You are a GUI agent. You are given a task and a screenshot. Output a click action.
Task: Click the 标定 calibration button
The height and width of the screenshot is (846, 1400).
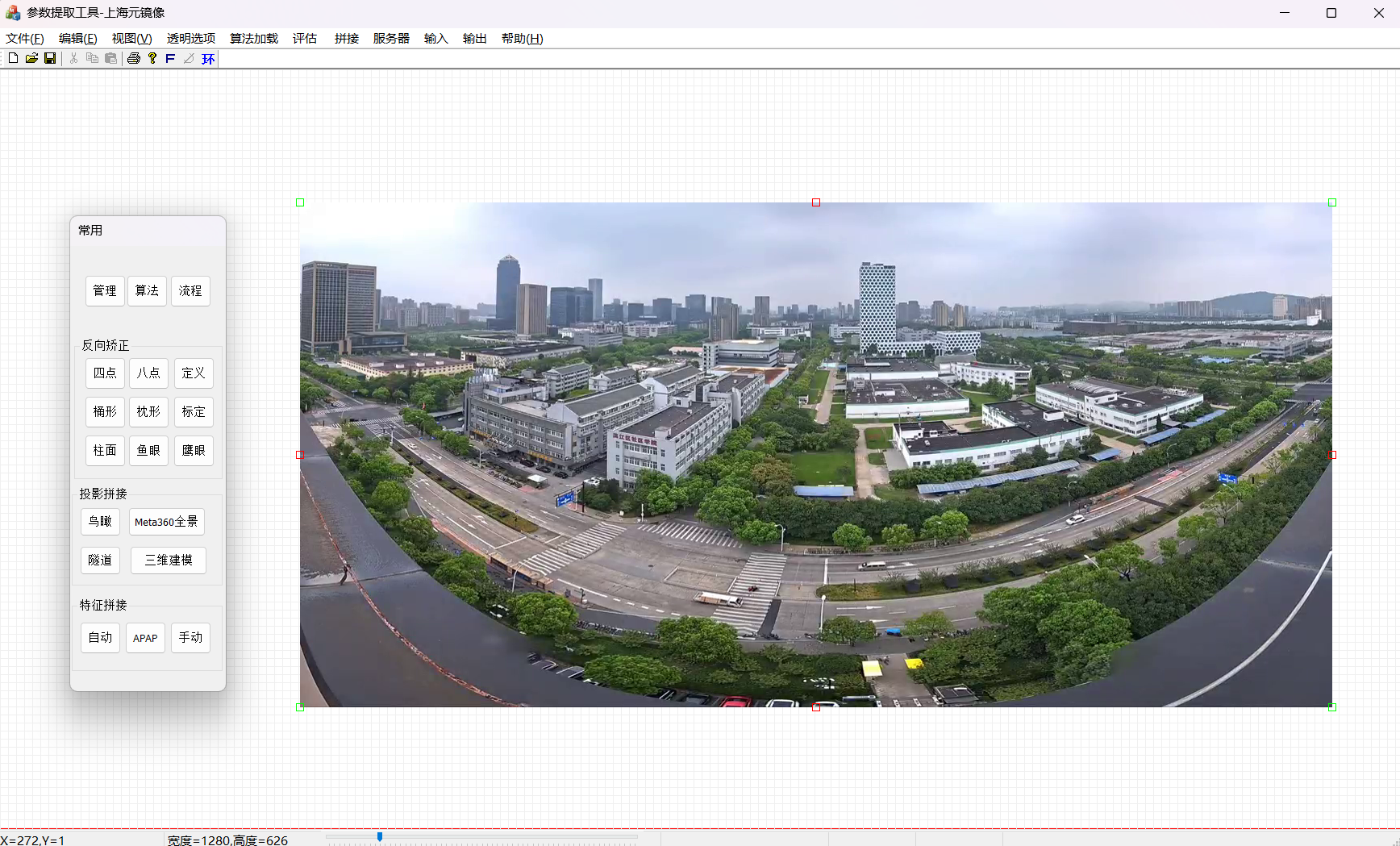[194, 412]
